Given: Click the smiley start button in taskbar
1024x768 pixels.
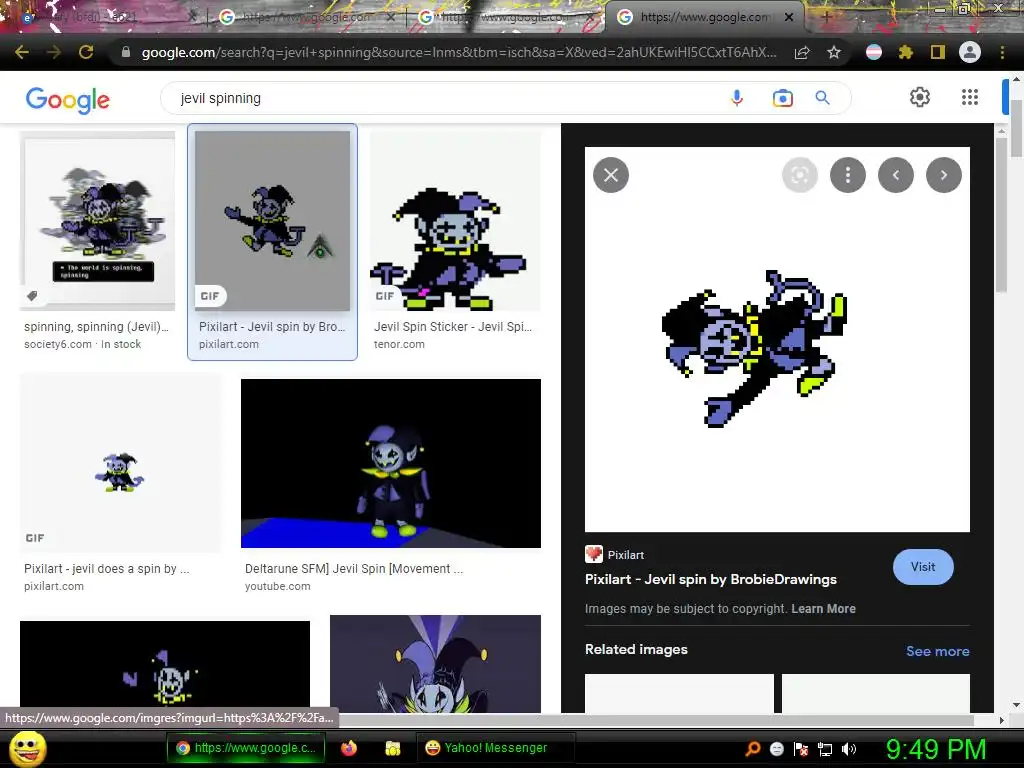Looking at the screenshot, I should [x=27, y=748].
